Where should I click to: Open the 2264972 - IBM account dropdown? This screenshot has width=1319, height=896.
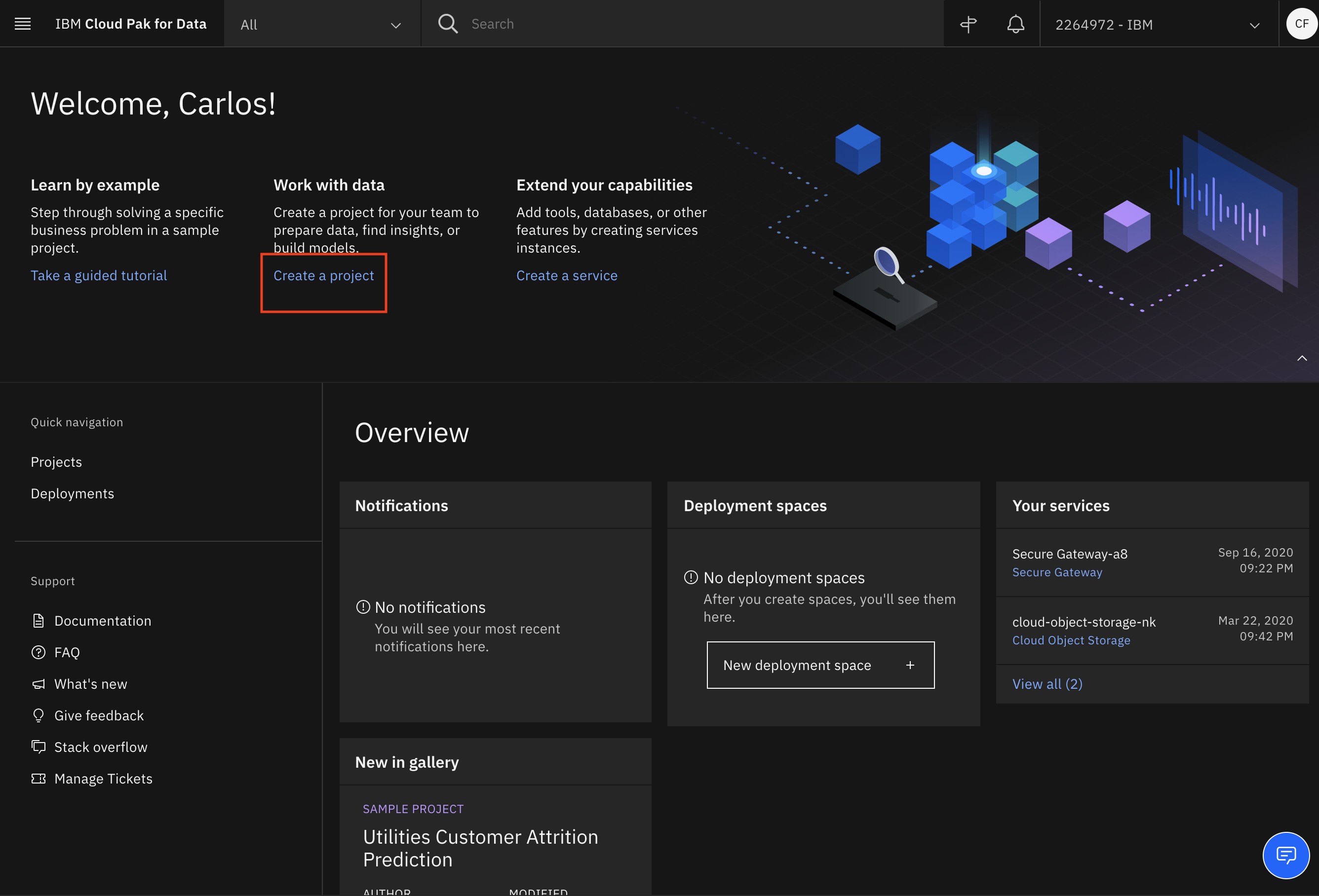pos(1159,24)
